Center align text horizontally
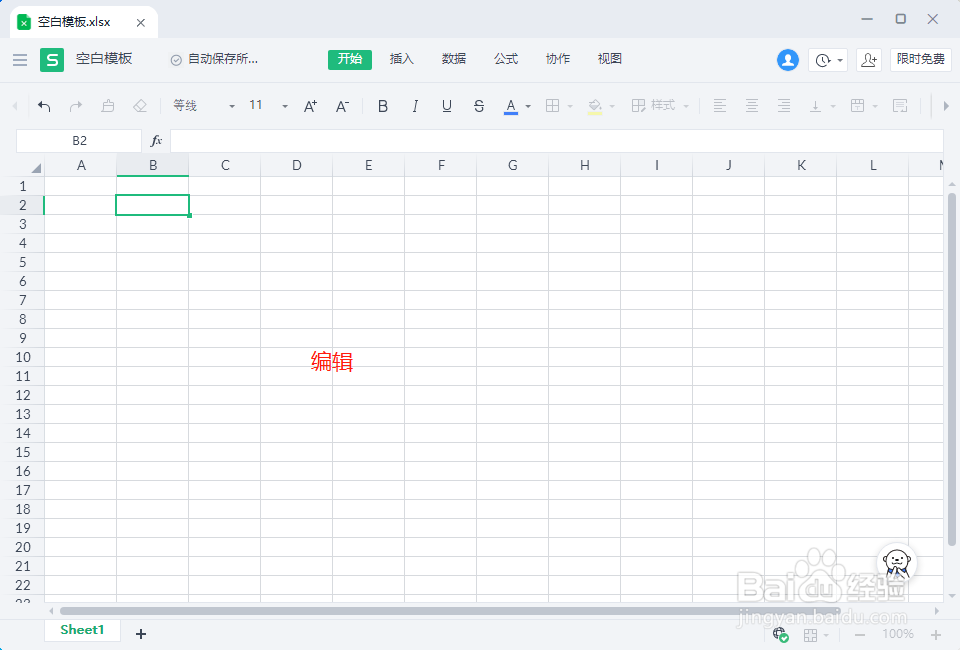Screen dimensions: 960x650 (752, 106)
